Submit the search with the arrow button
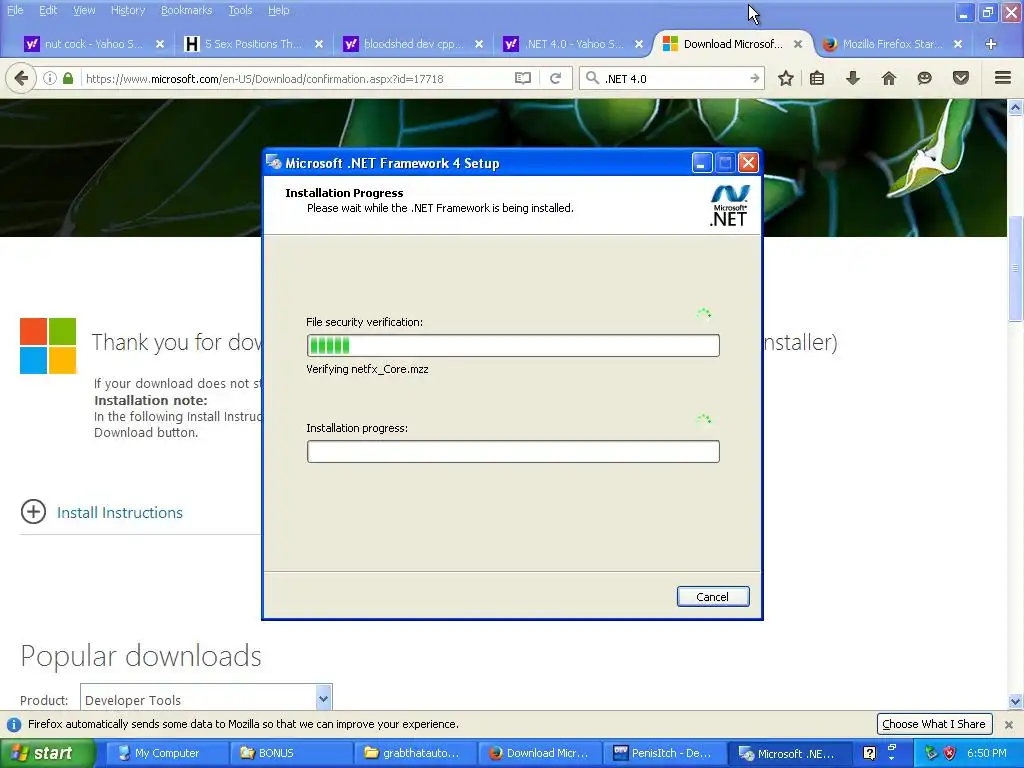Screen dimensions: 1024x768 pyautogui.click(x=754, y=78)
